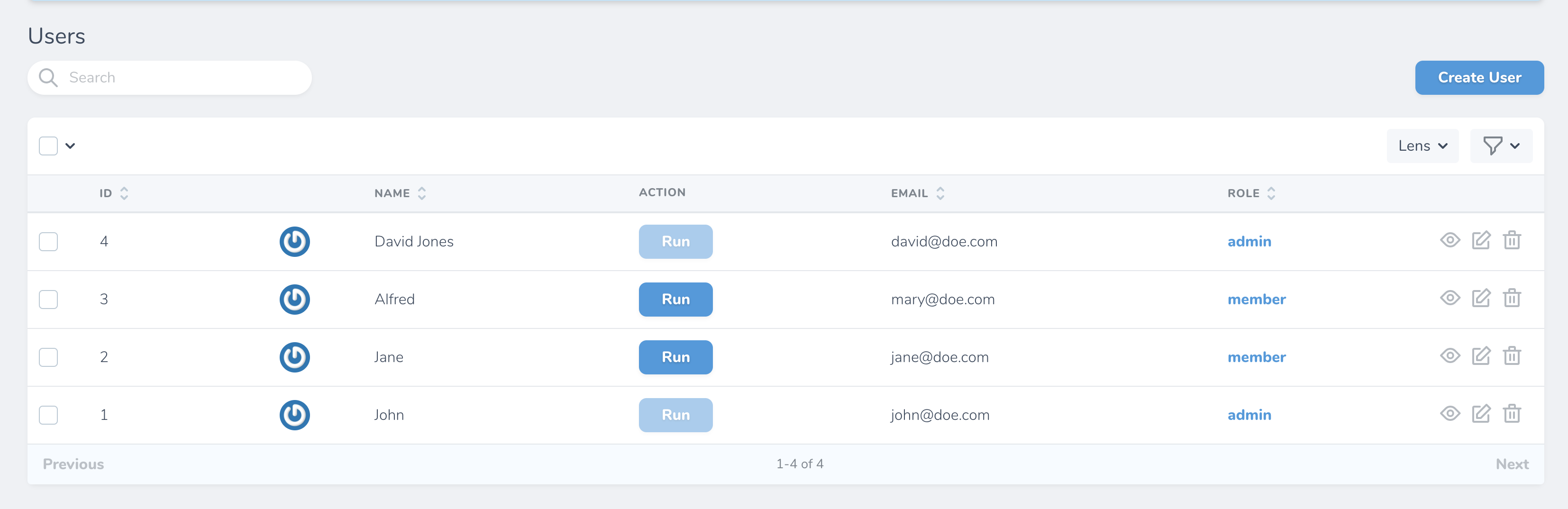This screenshot has width=1568, height=509.
Task: Enable the select-all checkbox above the table
Action: (x=47, y=145)
